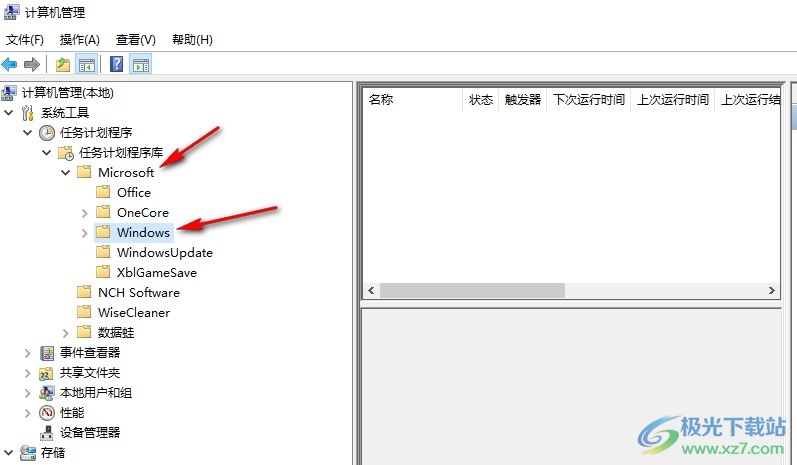Image resolution: width=797 pixels, height=465 pixels.
Task: Click the 共享文件夹 shared folders icon
Action: (46, 374)
